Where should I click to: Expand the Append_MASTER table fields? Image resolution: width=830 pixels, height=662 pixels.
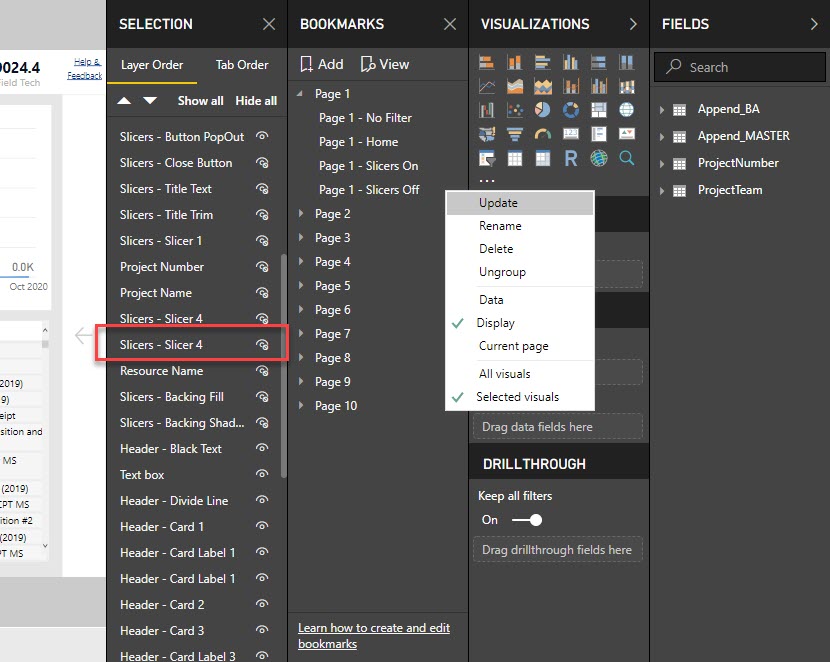(662, 137)
